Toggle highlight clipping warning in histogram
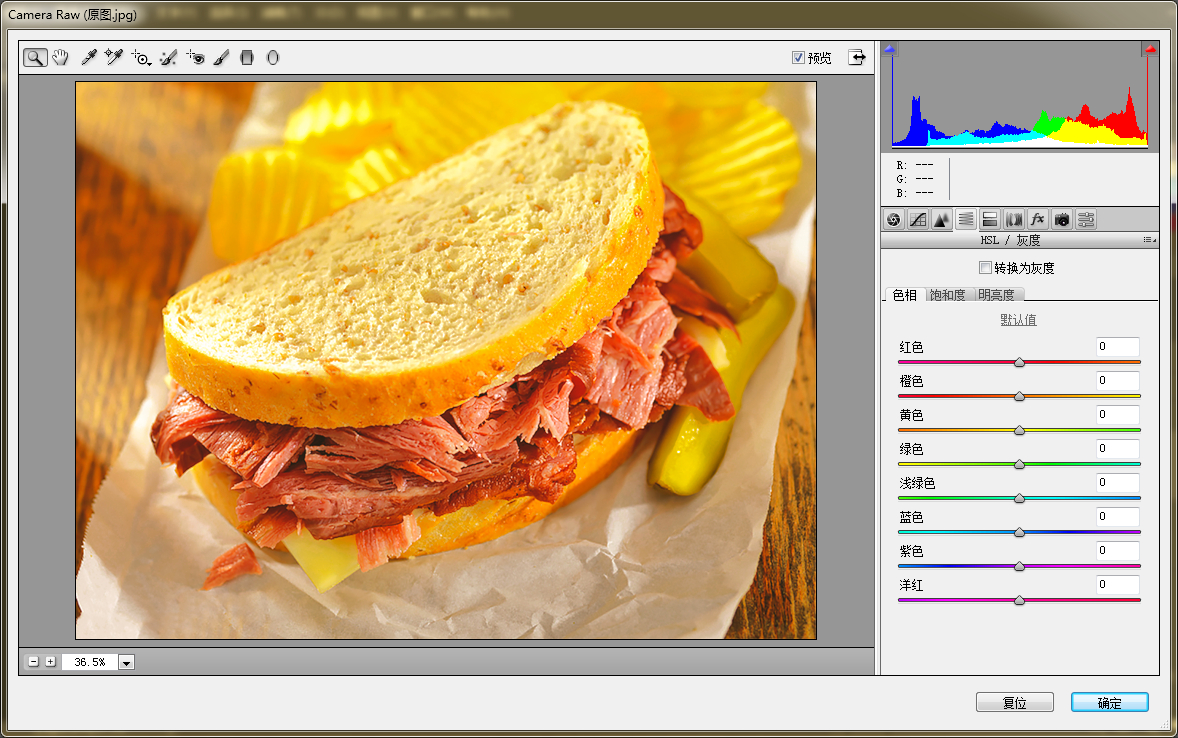This screenshot has width=1178, height=738. [1150, 49]
